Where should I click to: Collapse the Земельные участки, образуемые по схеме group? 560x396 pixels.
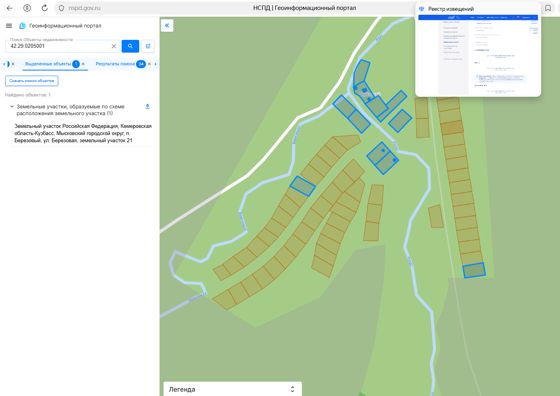point(12,106)
